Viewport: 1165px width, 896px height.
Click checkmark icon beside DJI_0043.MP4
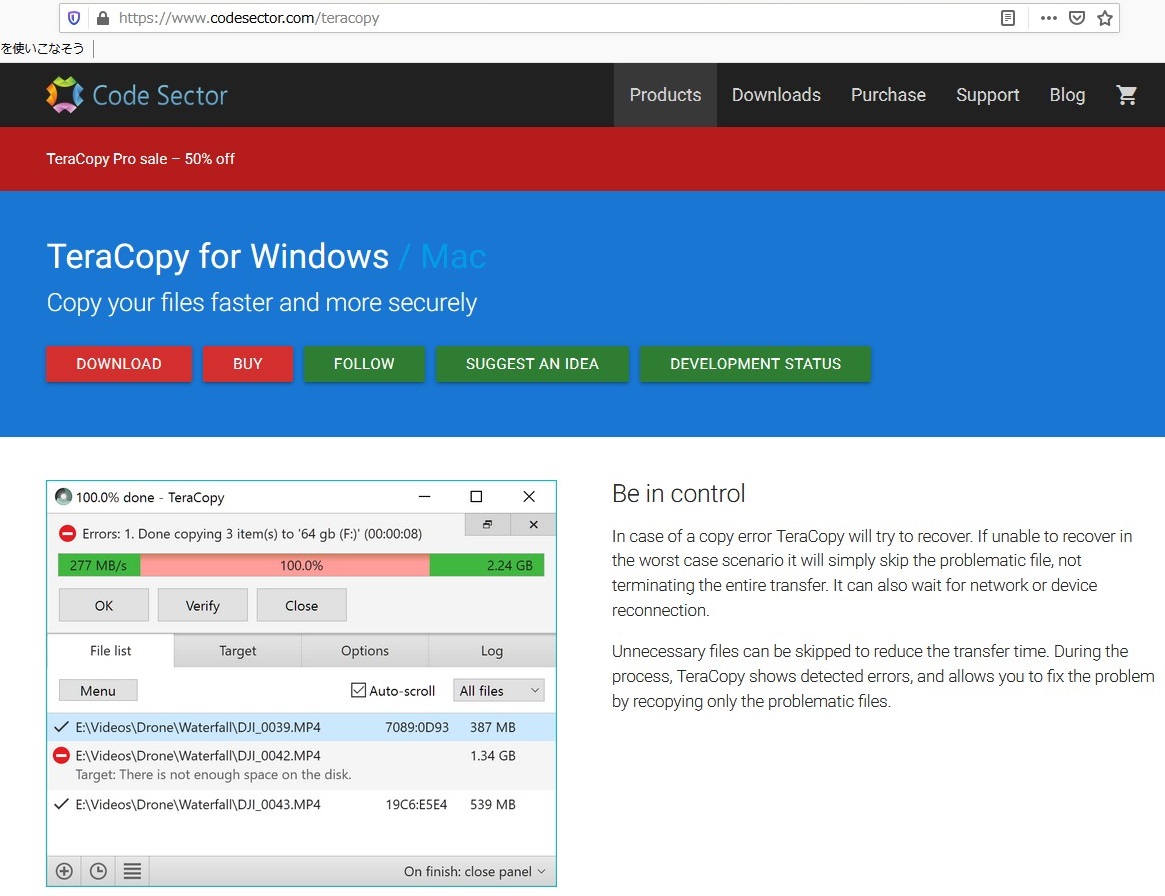[x=62, y=804]
